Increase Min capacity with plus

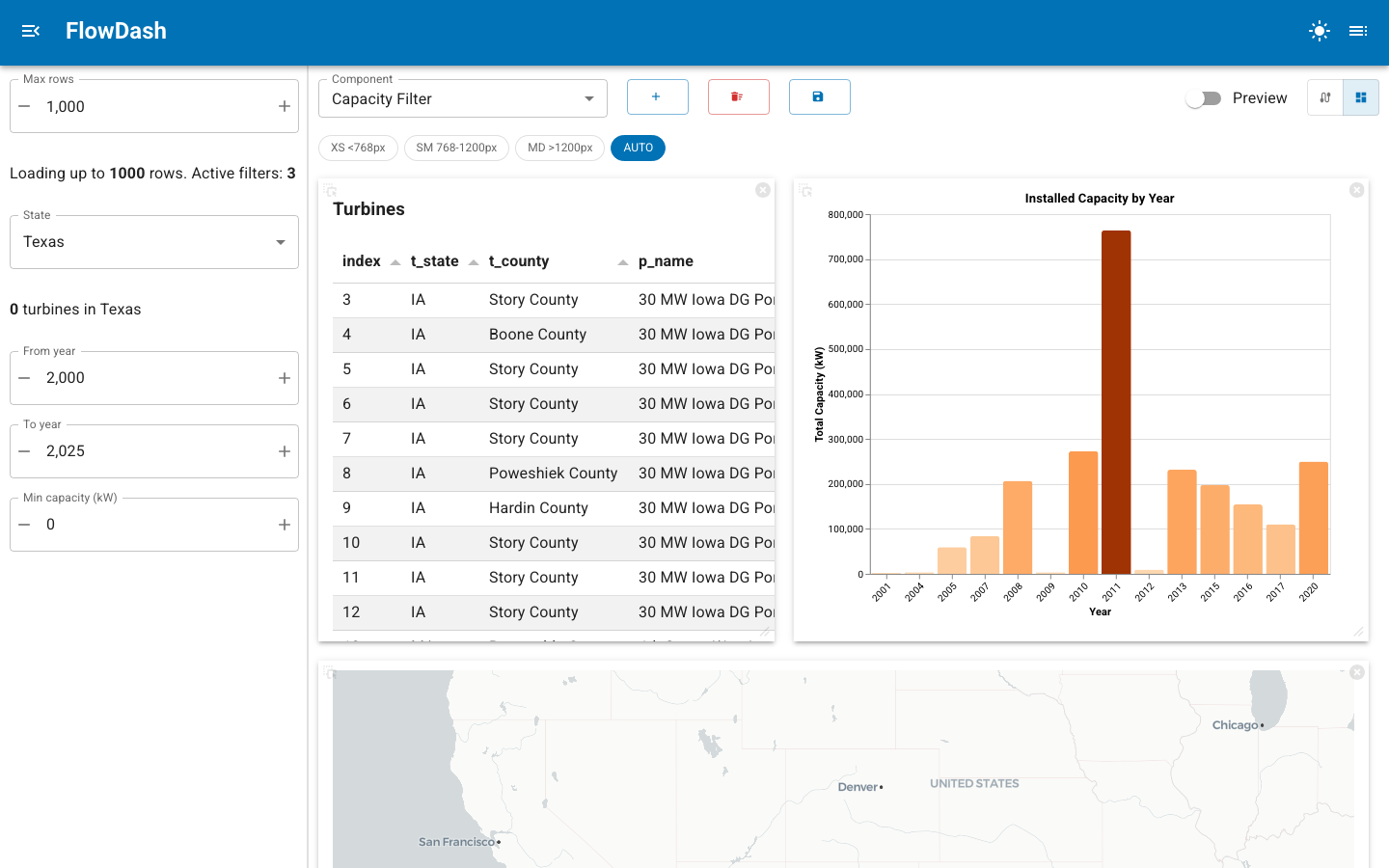click(x=285, y=525)
